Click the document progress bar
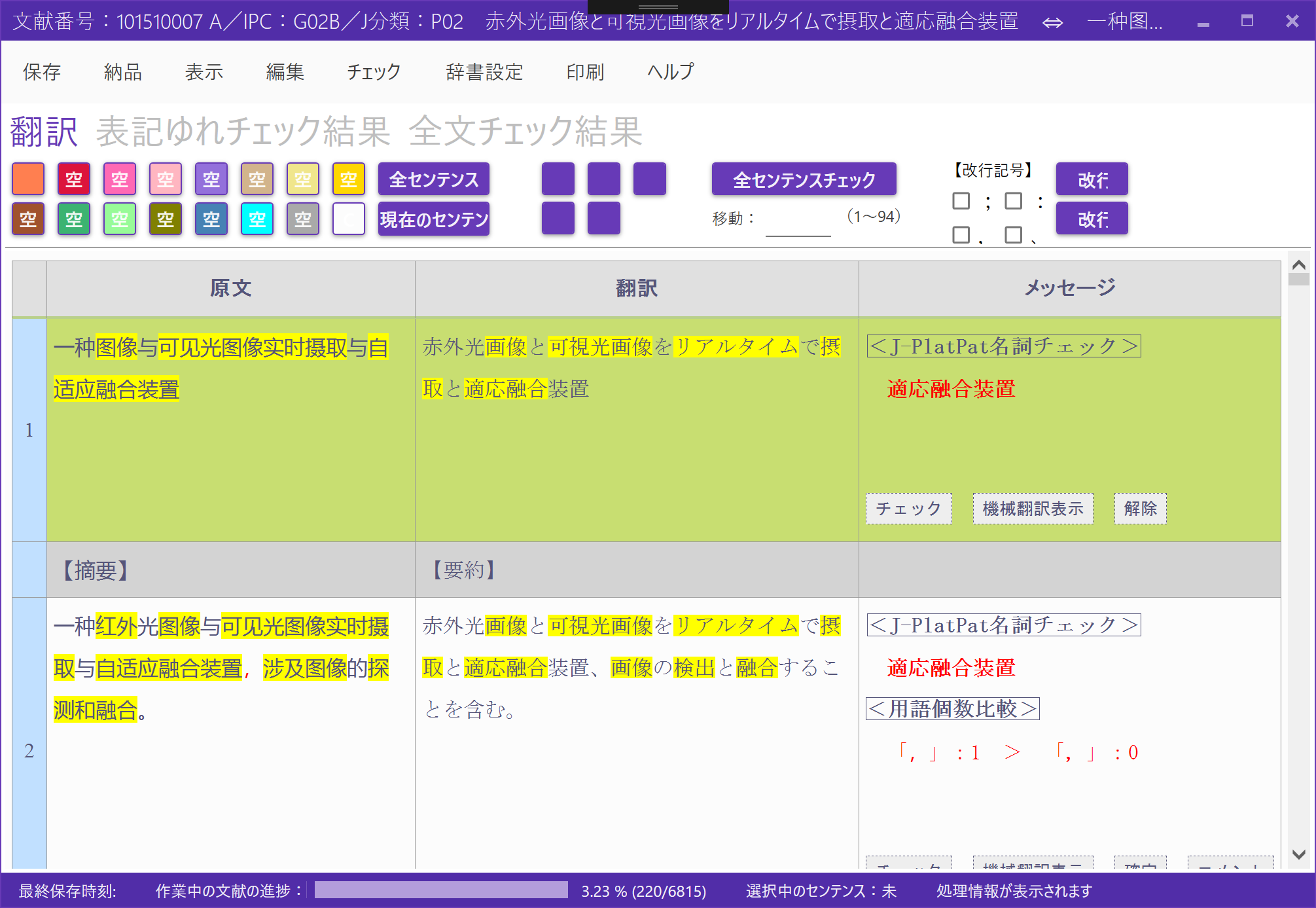The width and height of the screenshot is (1316, 908). click(441, 890)
